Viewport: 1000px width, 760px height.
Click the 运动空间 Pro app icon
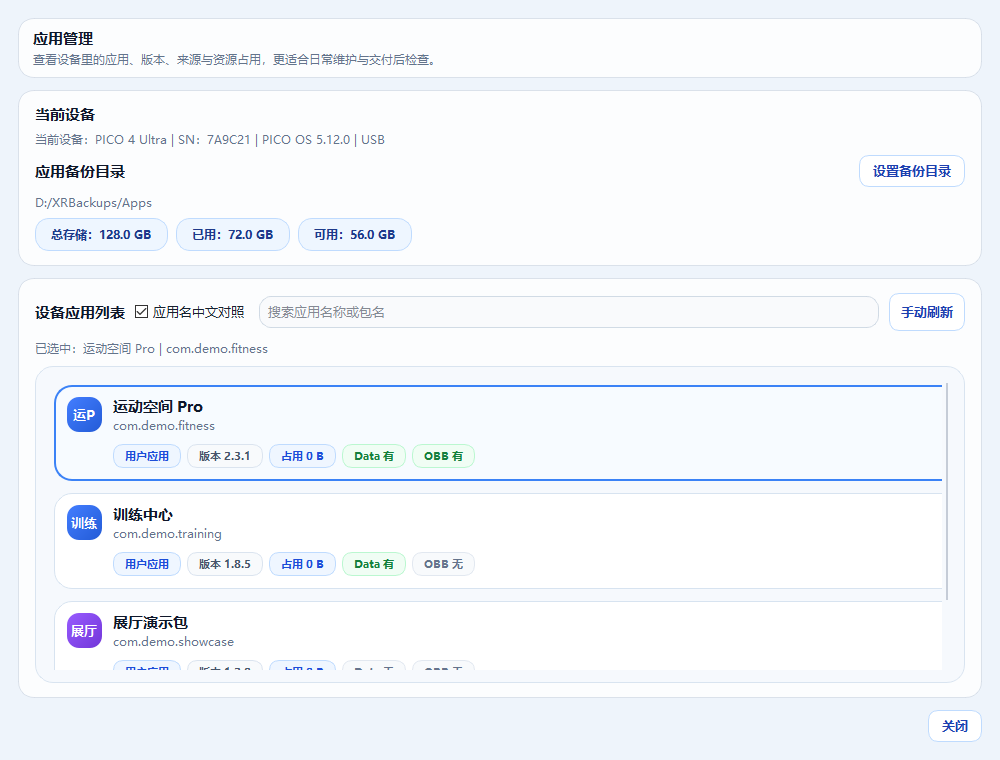coord(84,414)
